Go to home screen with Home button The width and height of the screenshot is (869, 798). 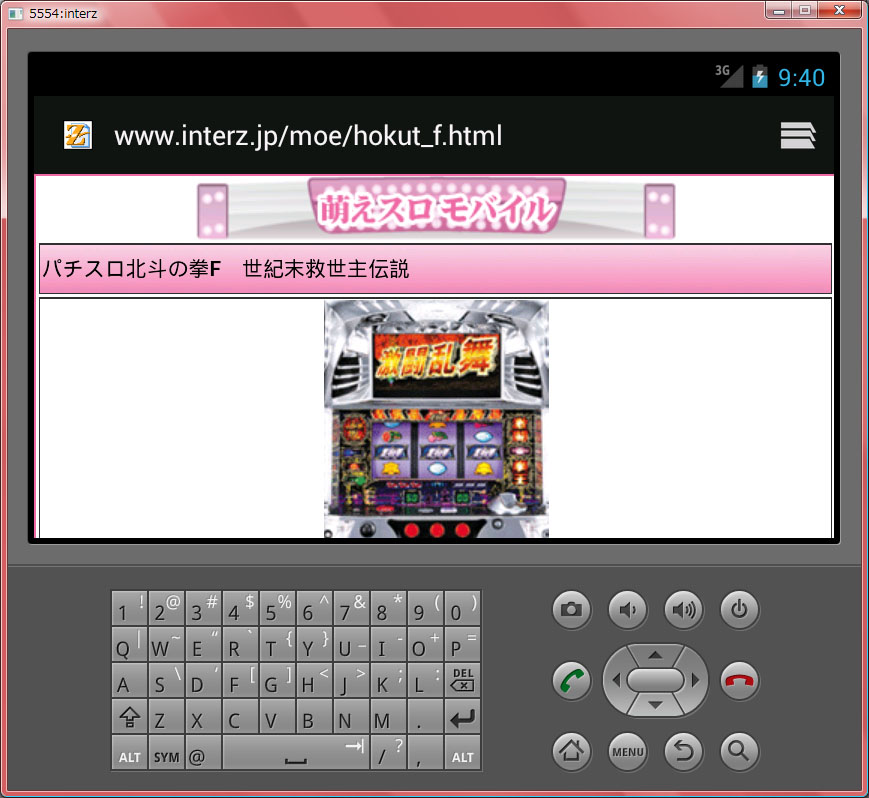click(x=571, y=751)
